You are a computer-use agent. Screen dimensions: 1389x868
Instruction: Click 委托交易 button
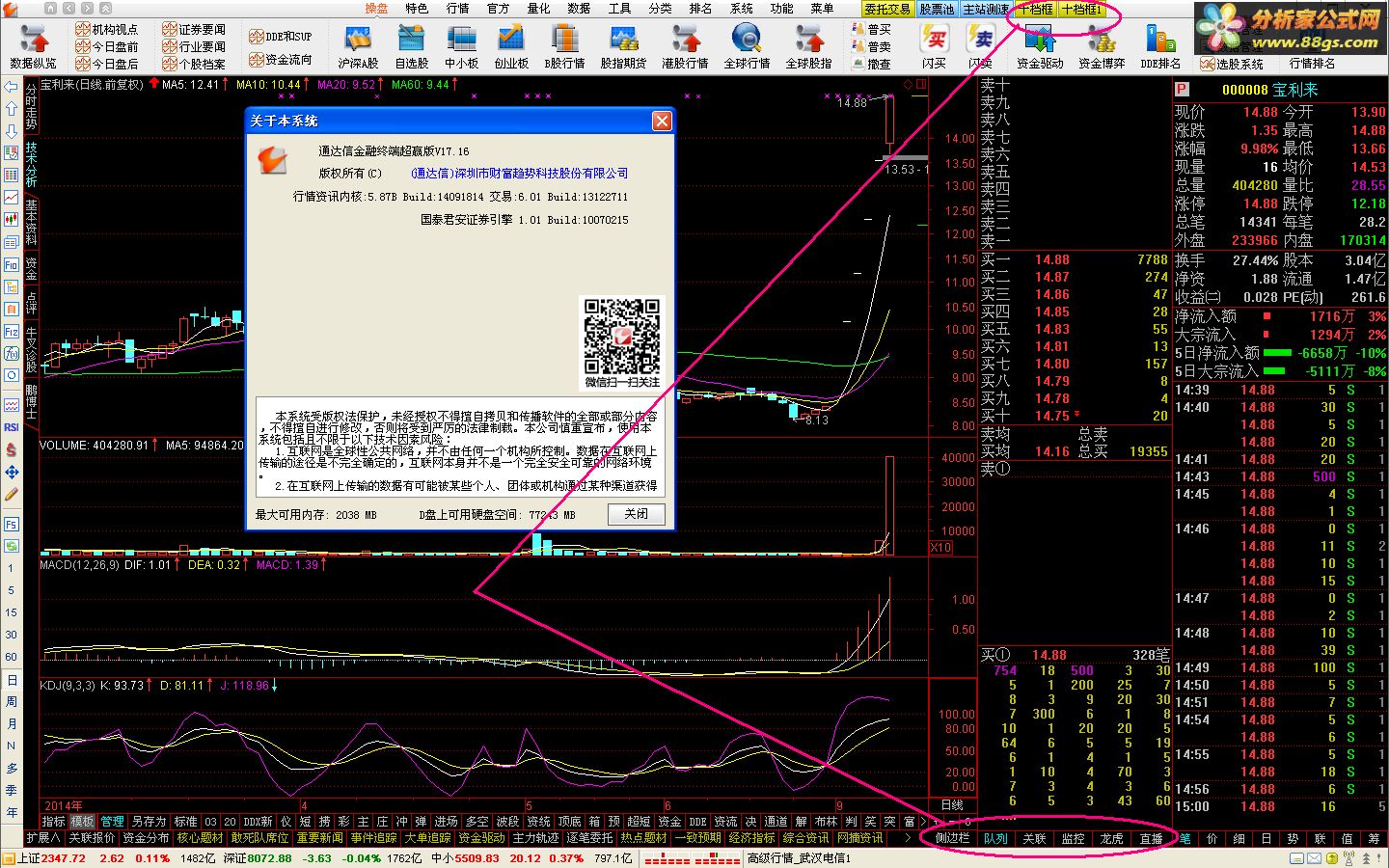887,9
